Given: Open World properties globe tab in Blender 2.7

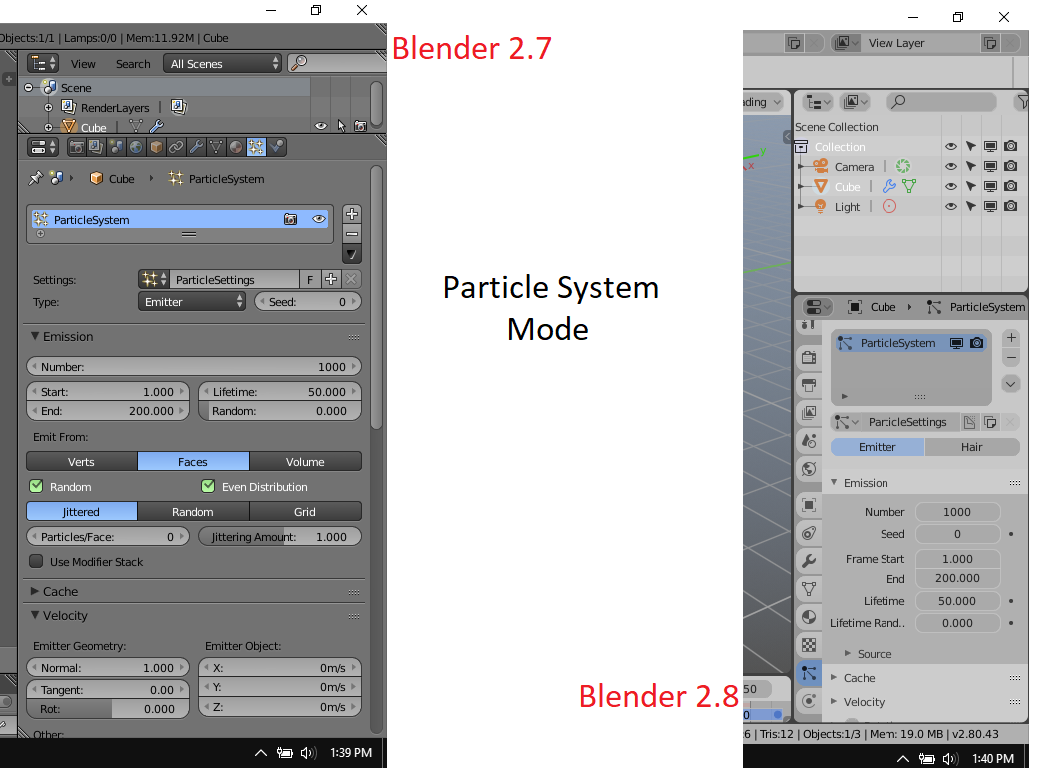Looking at the screenshot, I should [x=136, y=147].
